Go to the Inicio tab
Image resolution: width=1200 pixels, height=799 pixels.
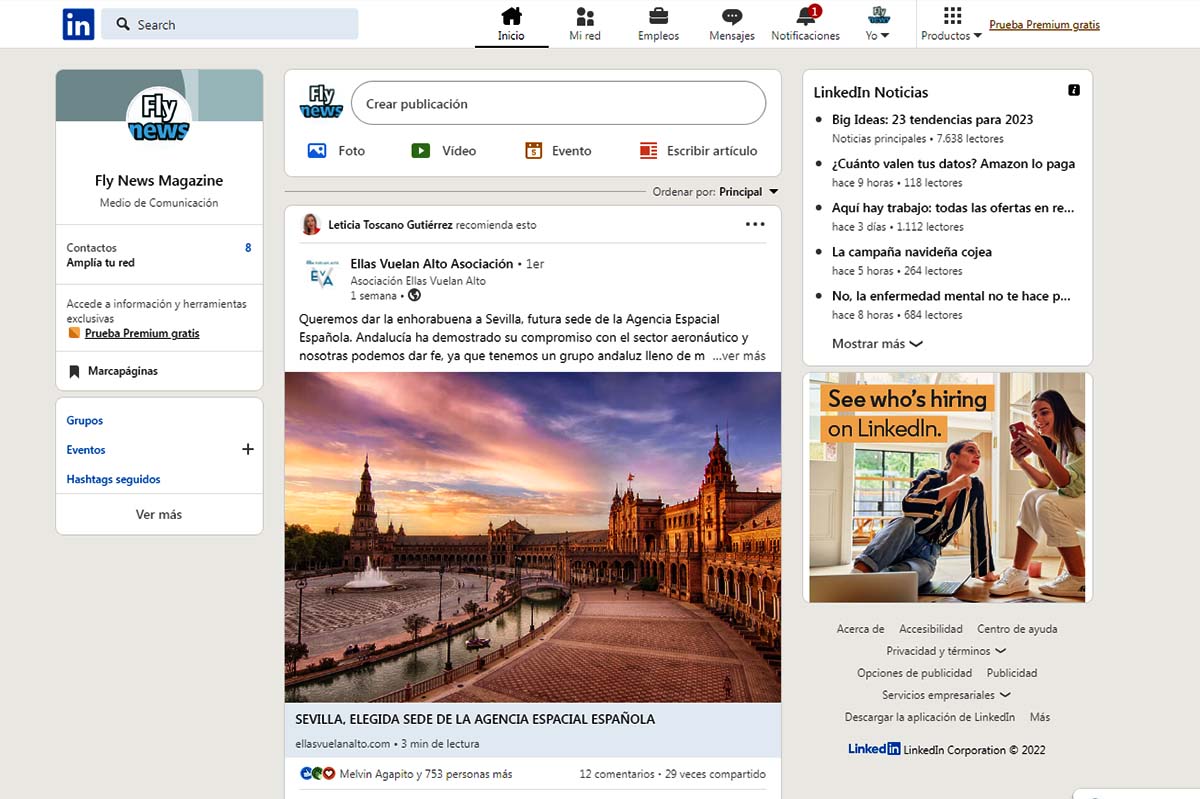point(511,24)
